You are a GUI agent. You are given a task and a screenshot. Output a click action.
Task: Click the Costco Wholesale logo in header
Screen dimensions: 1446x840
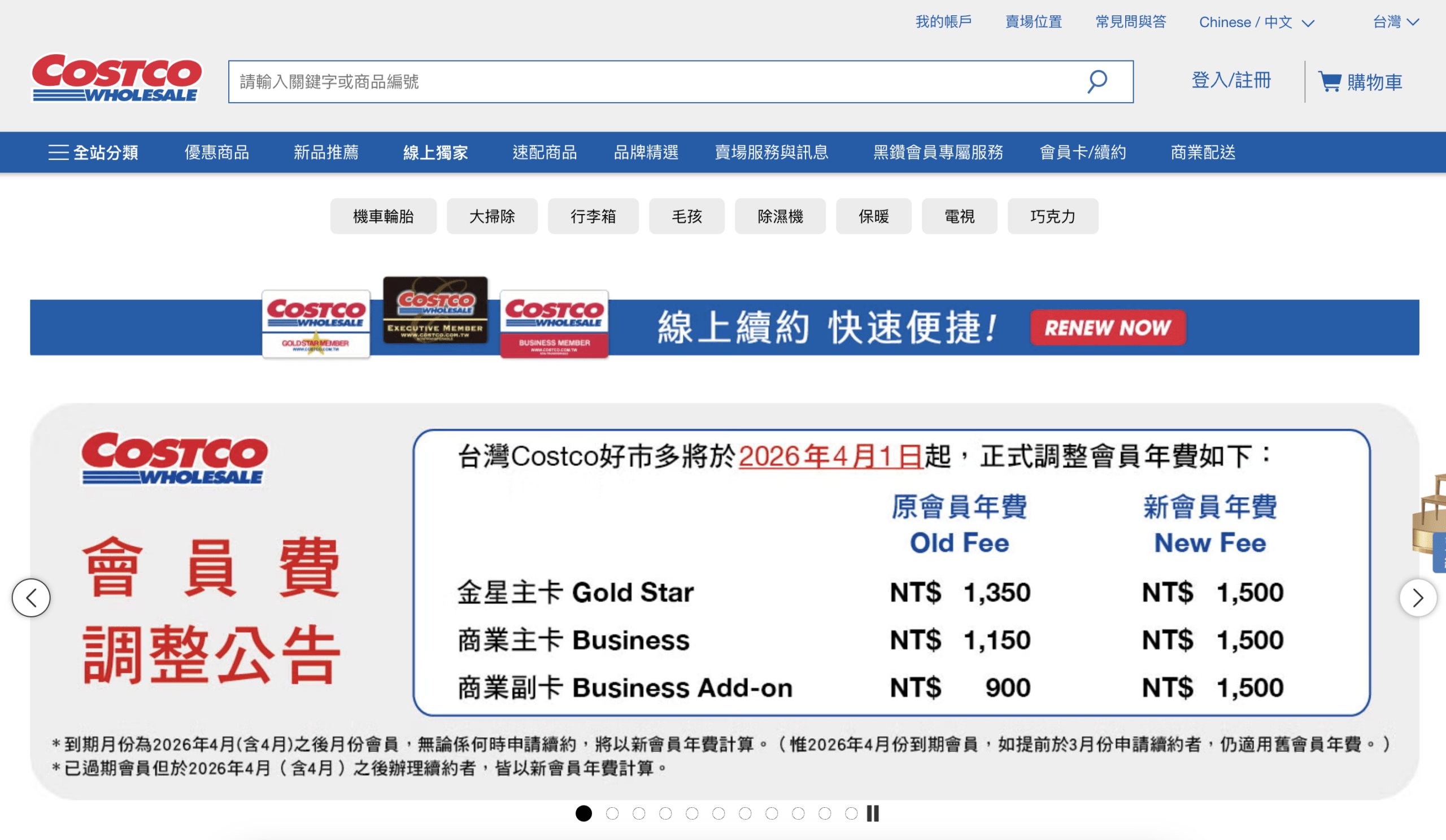(x=116, y=79)
